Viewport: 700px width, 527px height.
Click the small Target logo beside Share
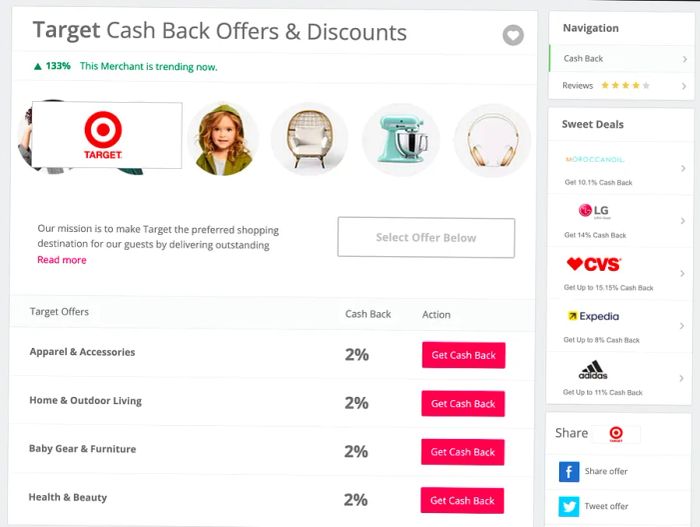615,434
